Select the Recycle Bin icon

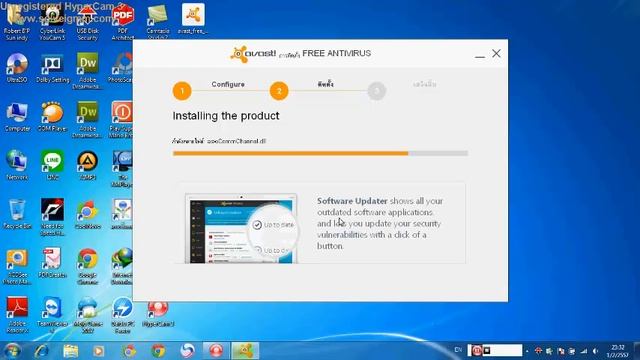(17, 214)
